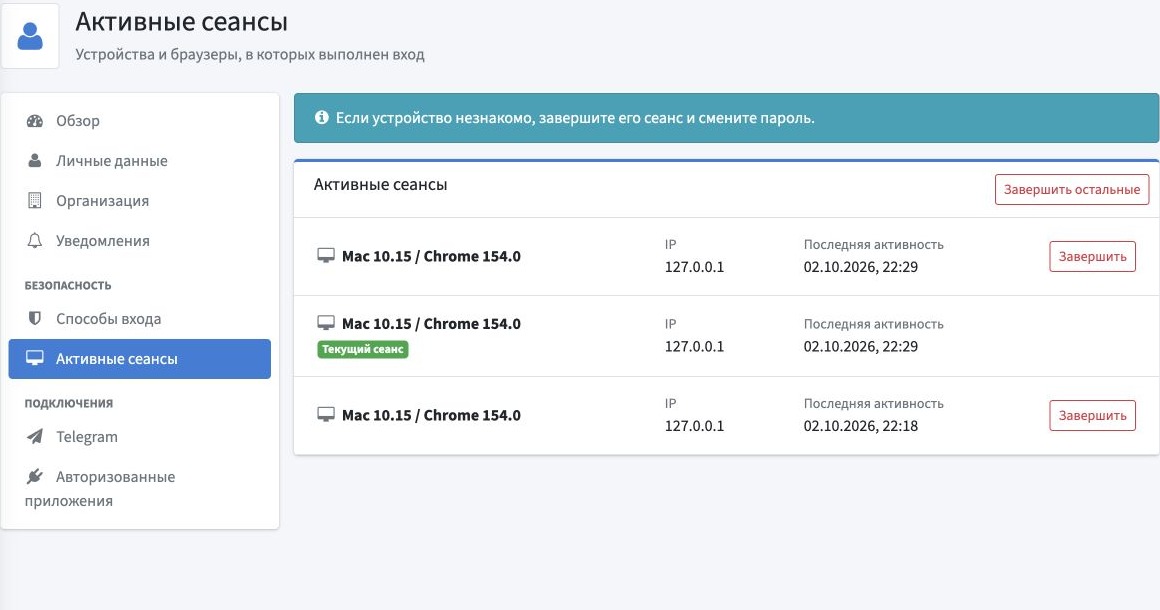Click the БЕЗОПАСНОСТЬ section label

68,285
